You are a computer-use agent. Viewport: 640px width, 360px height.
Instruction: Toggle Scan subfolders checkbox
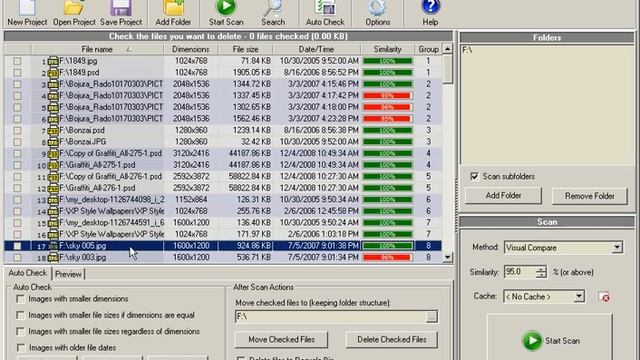tap(474, 176)
